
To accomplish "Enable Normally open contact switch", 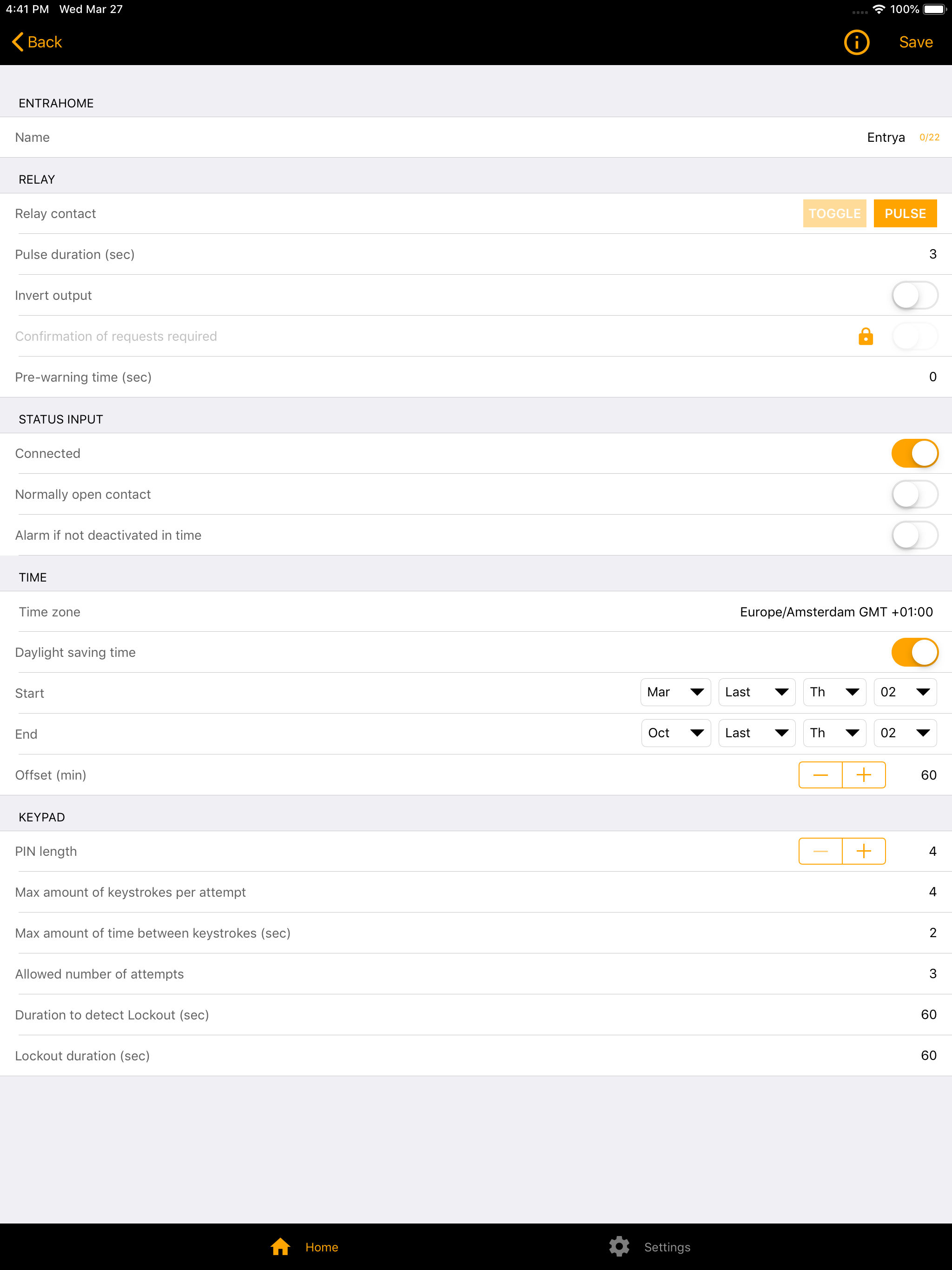I will (x=915, y=494).
